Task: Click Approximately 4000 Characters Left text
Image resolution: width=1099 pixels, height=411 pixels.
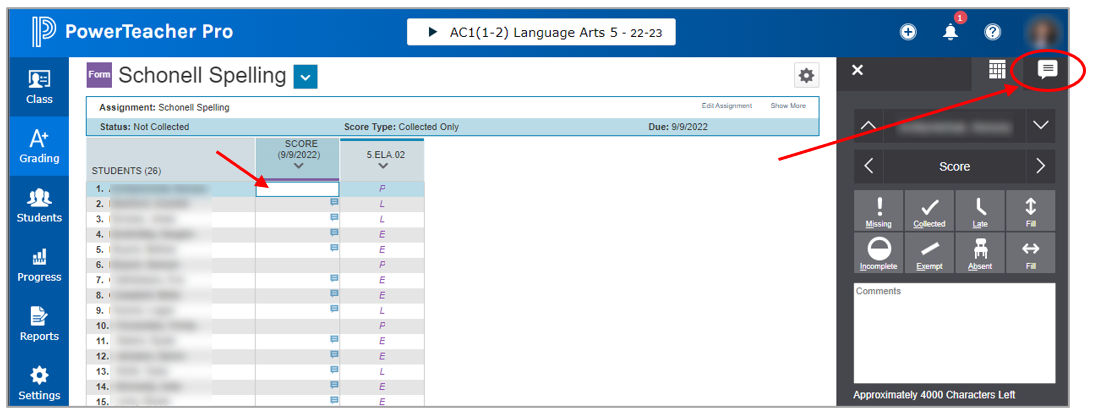Action: click(934, 395)
